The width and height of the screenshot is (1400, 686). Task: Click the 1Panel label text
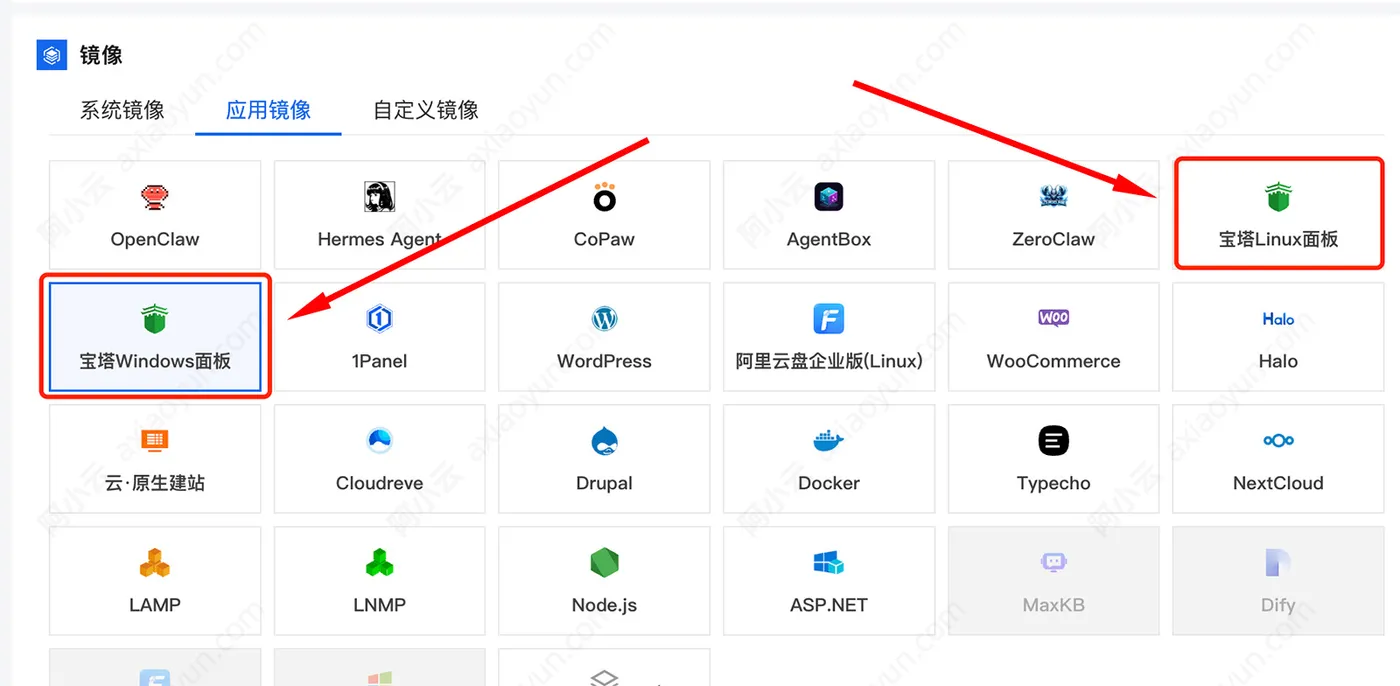click(379, 361)
